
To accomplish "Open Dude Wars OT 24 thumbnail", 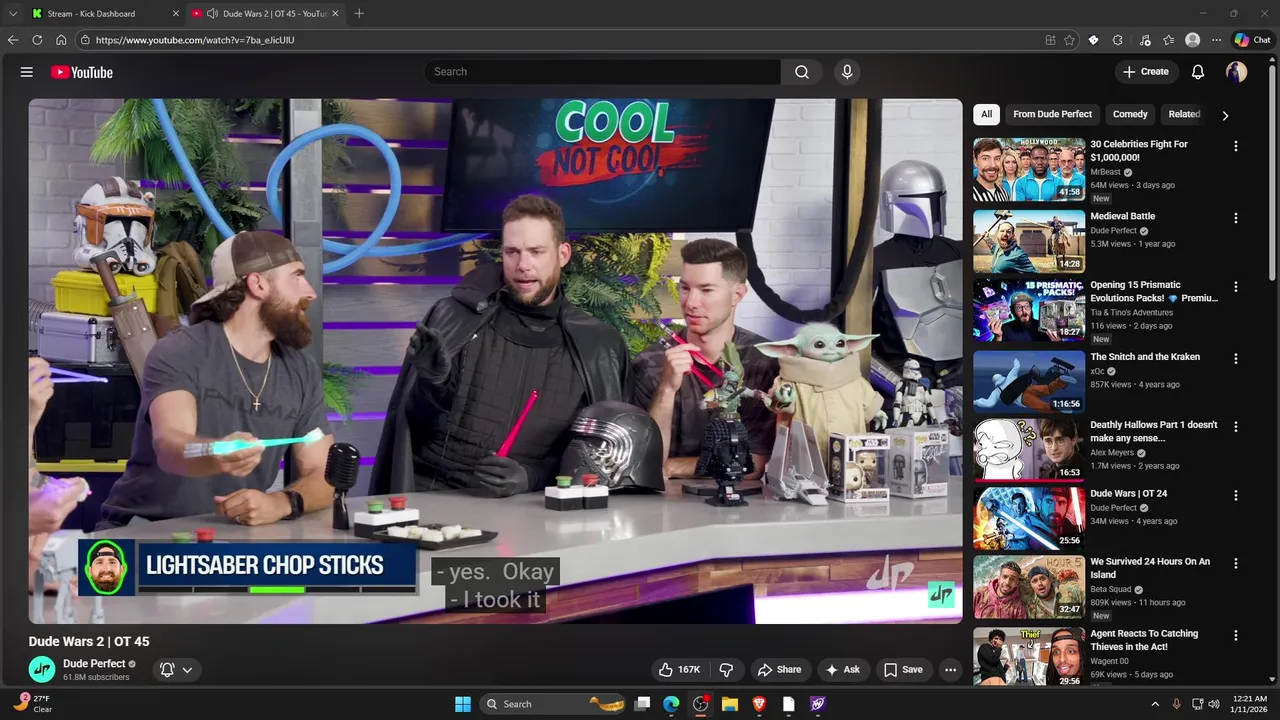I will click(1029, 518).
